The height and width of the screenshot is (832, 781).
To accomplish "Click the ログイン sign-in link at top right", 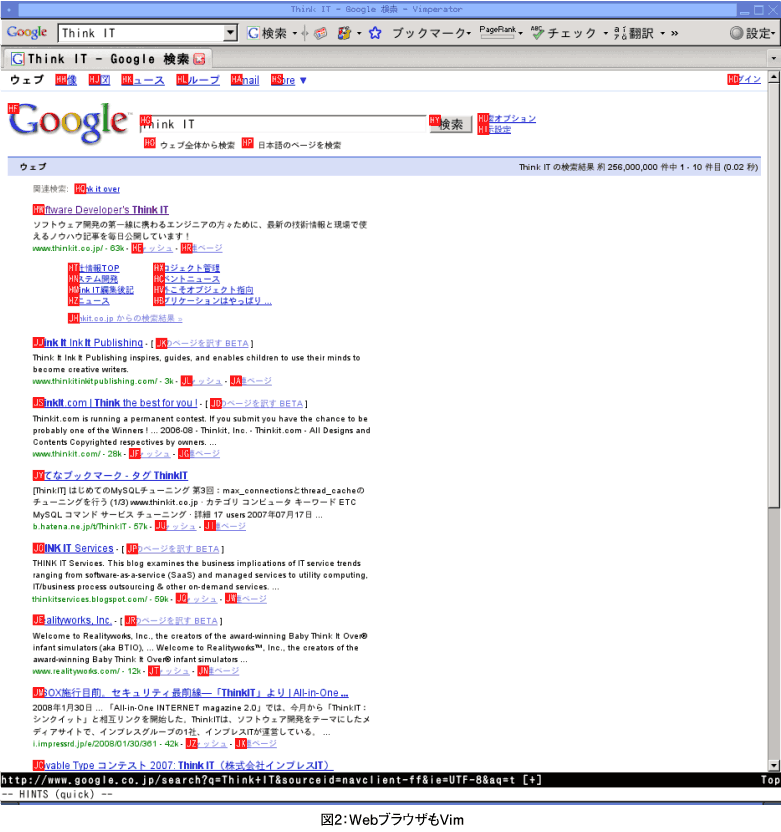I will click(x=744, y=79).
